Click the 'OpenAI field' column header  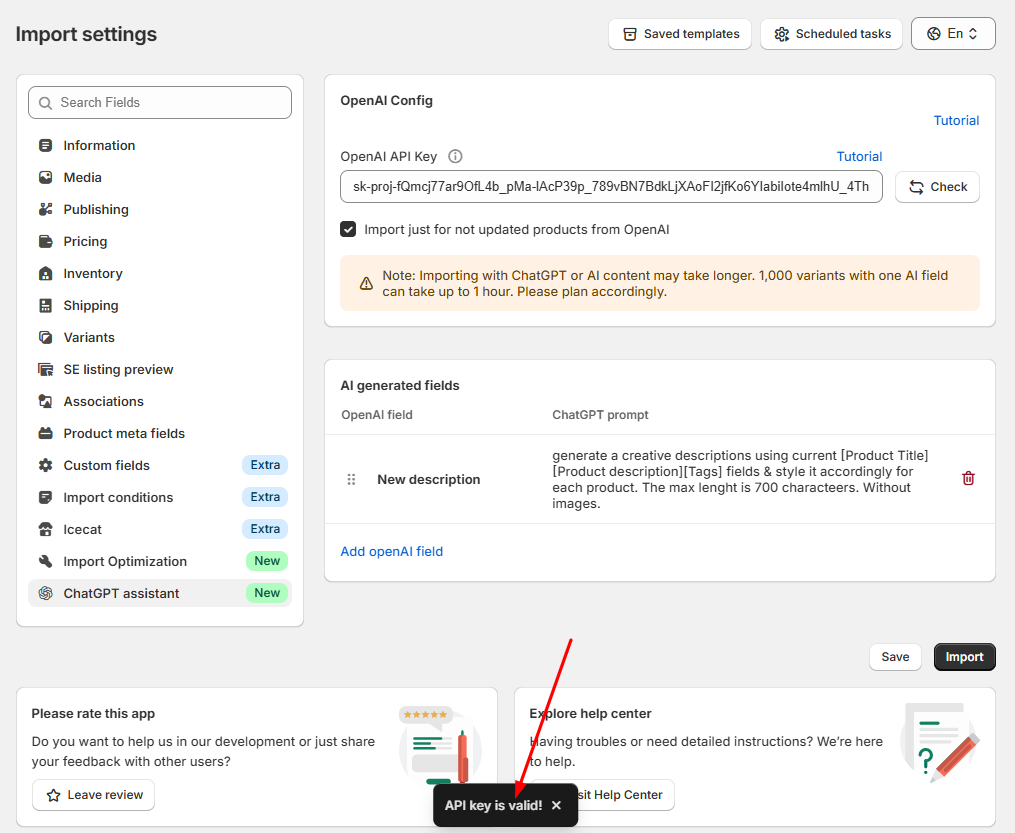click(377, 415)
